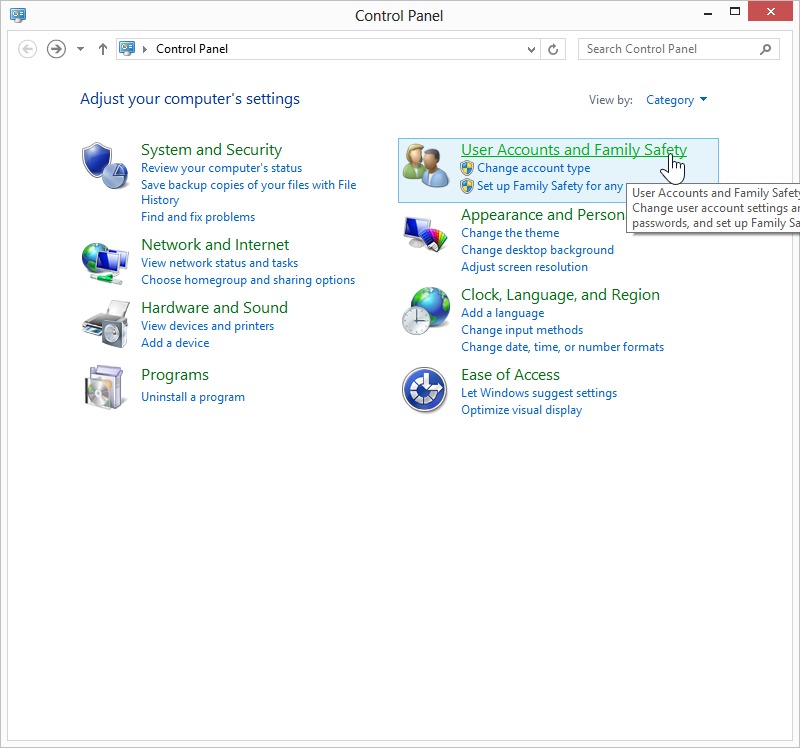
Task: Click Change desktop background link
Action: [537, 250]
